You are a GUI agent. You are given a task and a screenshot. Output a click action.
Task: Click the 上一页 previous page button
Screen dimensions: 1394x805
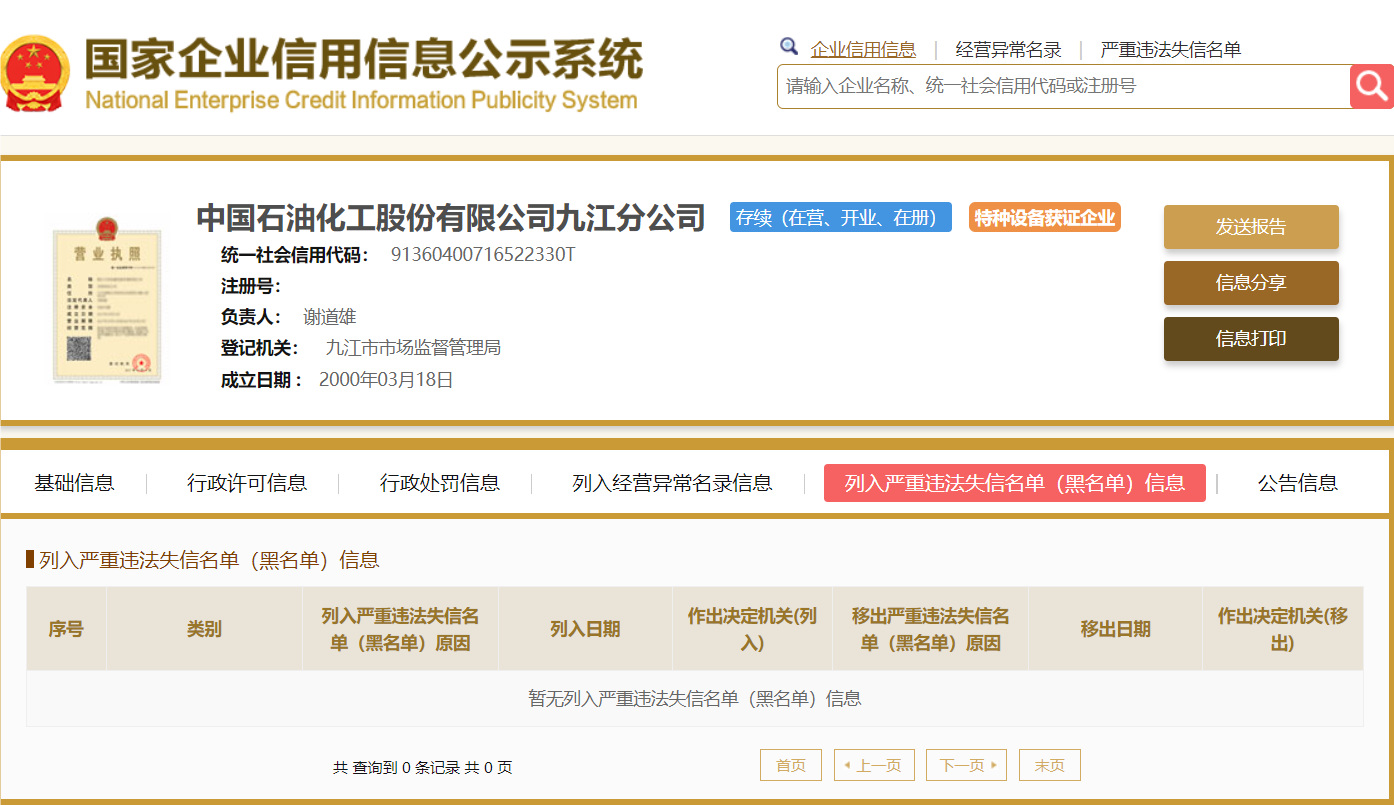[x=873, y=765]
